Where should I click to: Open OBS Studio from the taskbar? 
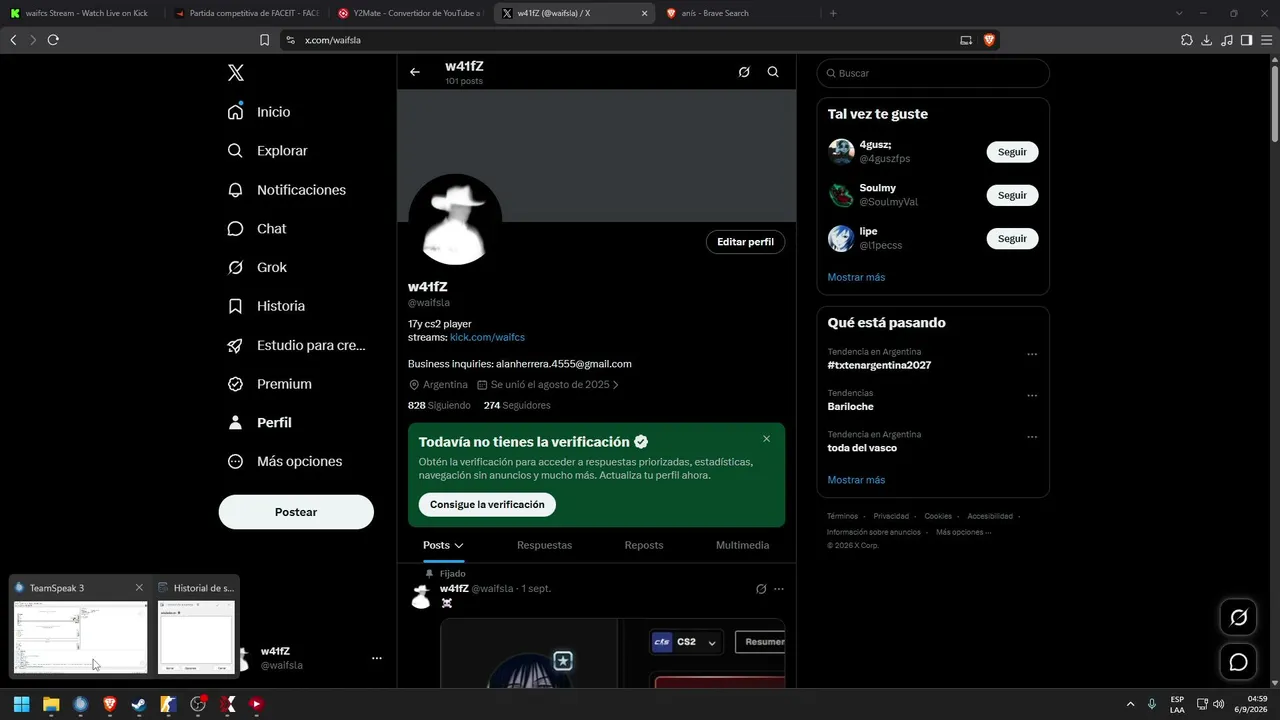[x=198, y=704]
